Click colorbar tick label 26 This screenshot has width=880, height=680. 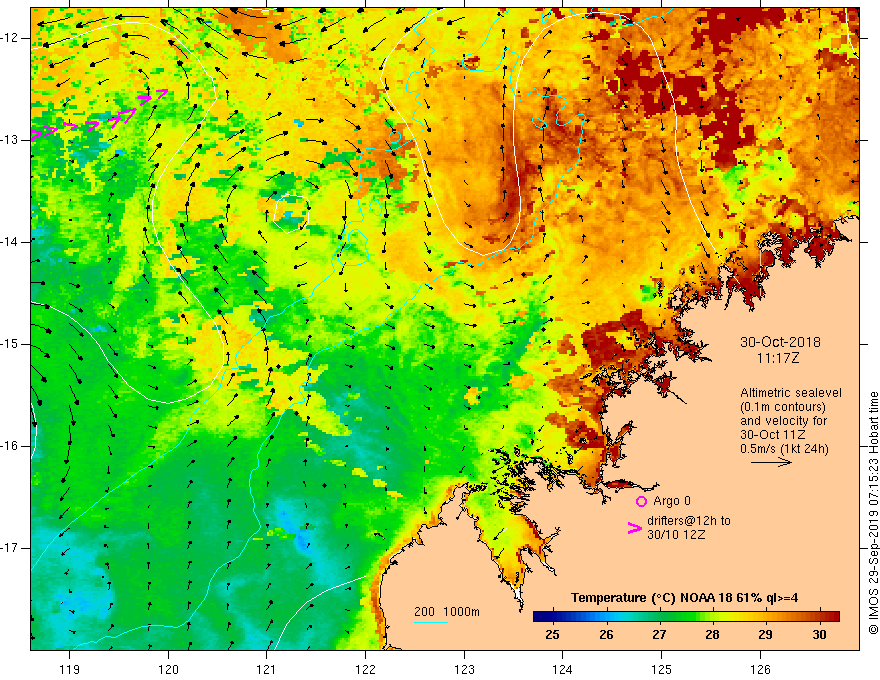[x=606, y=635]
